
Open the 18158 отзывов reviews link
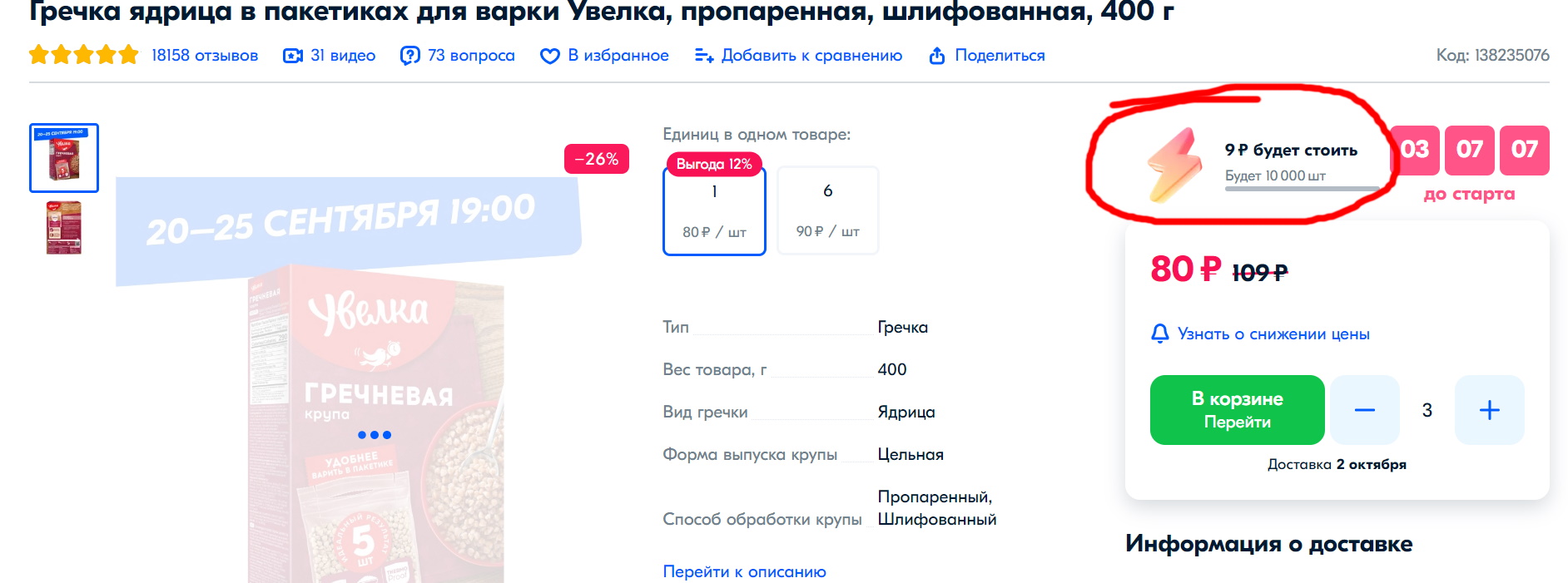coord(205,56)
